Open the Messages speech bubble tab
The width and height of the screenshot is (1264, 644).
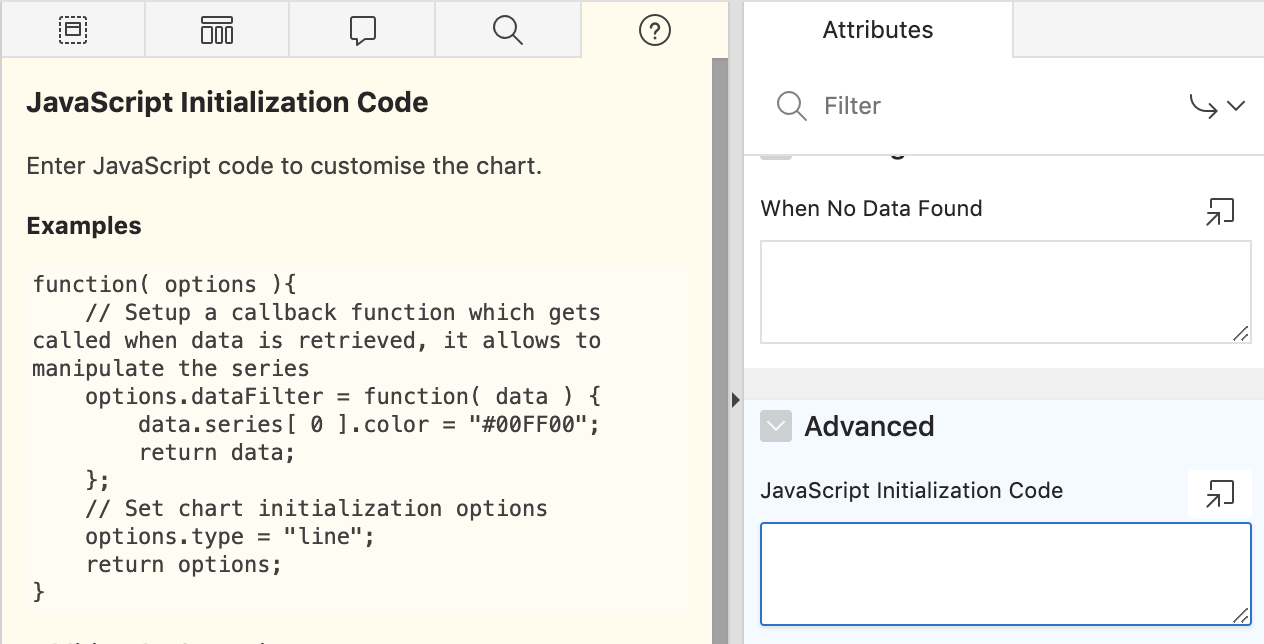[362, 30]
